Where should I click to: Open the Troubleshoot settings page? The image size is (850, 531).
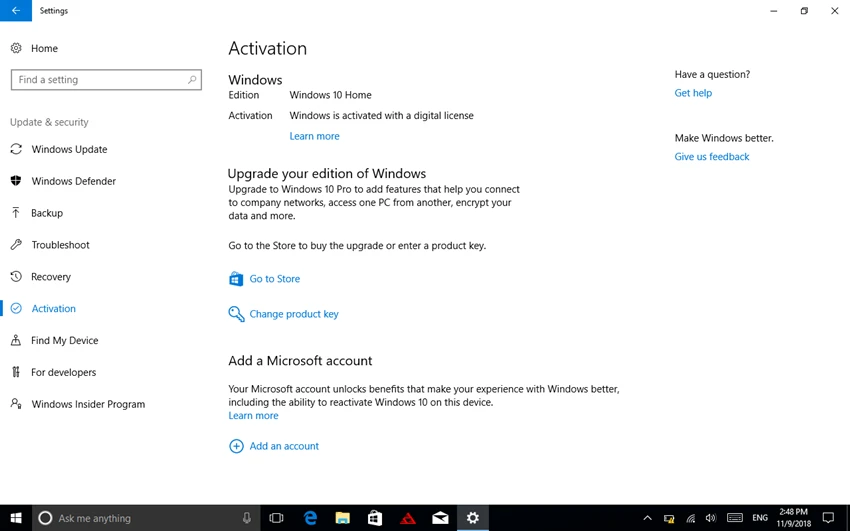point(61,245)
